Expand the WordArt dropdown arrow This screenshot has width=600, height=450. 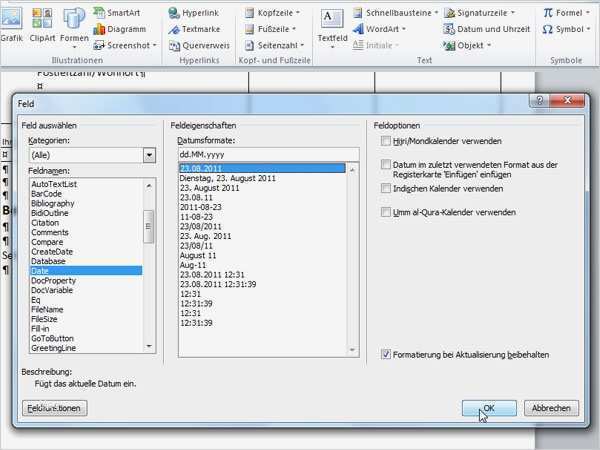404,29
